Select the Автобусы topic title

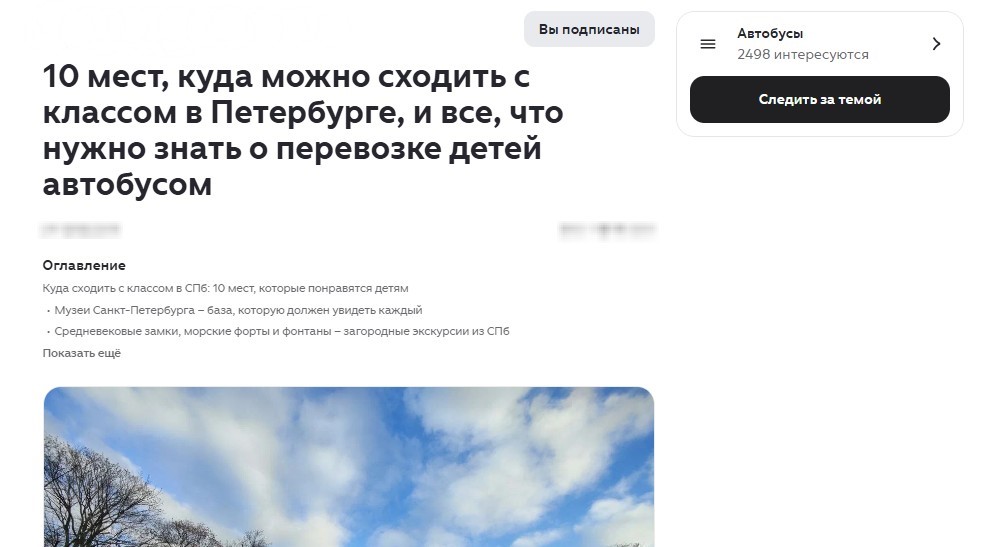770,33
